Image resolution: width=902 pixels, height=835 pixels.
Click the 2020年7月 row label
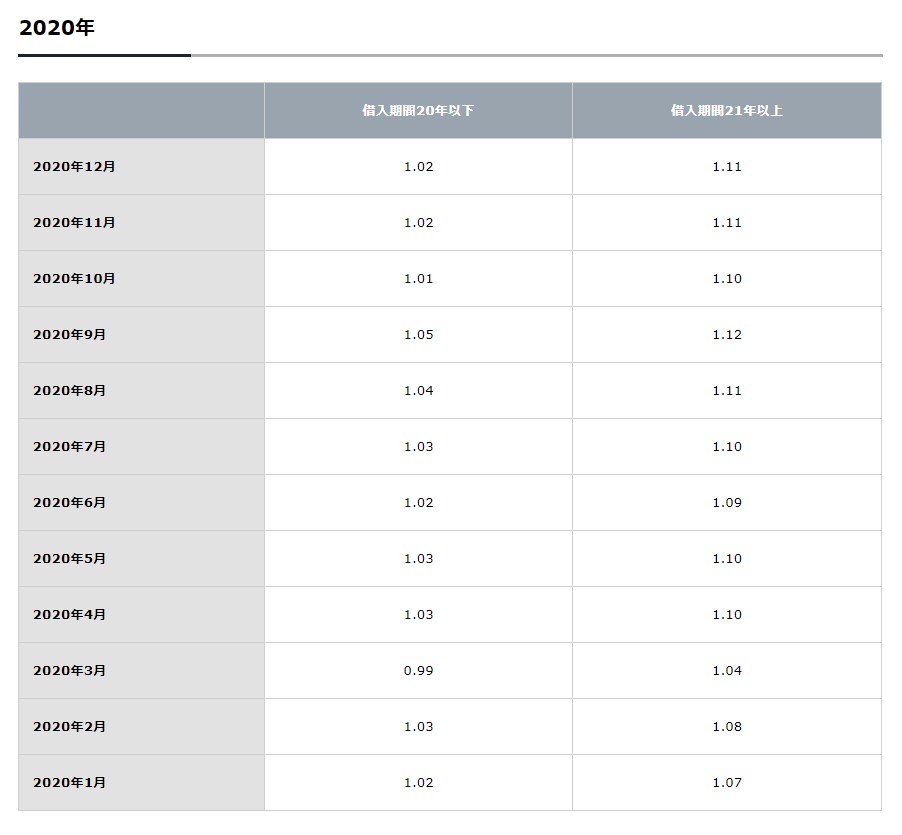(x=70, y=446)
